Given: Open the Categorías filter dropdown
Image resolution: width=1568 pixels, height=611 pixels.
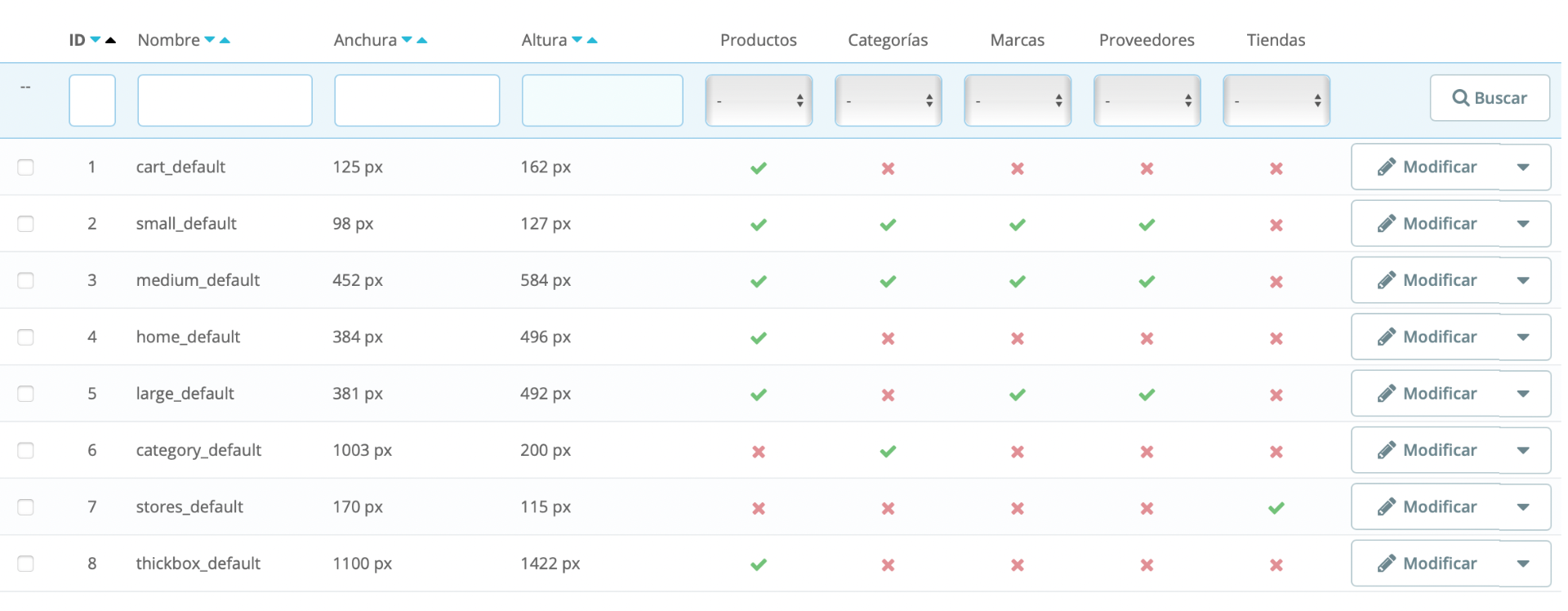Looking at the screenshot, I should point(888,100).
